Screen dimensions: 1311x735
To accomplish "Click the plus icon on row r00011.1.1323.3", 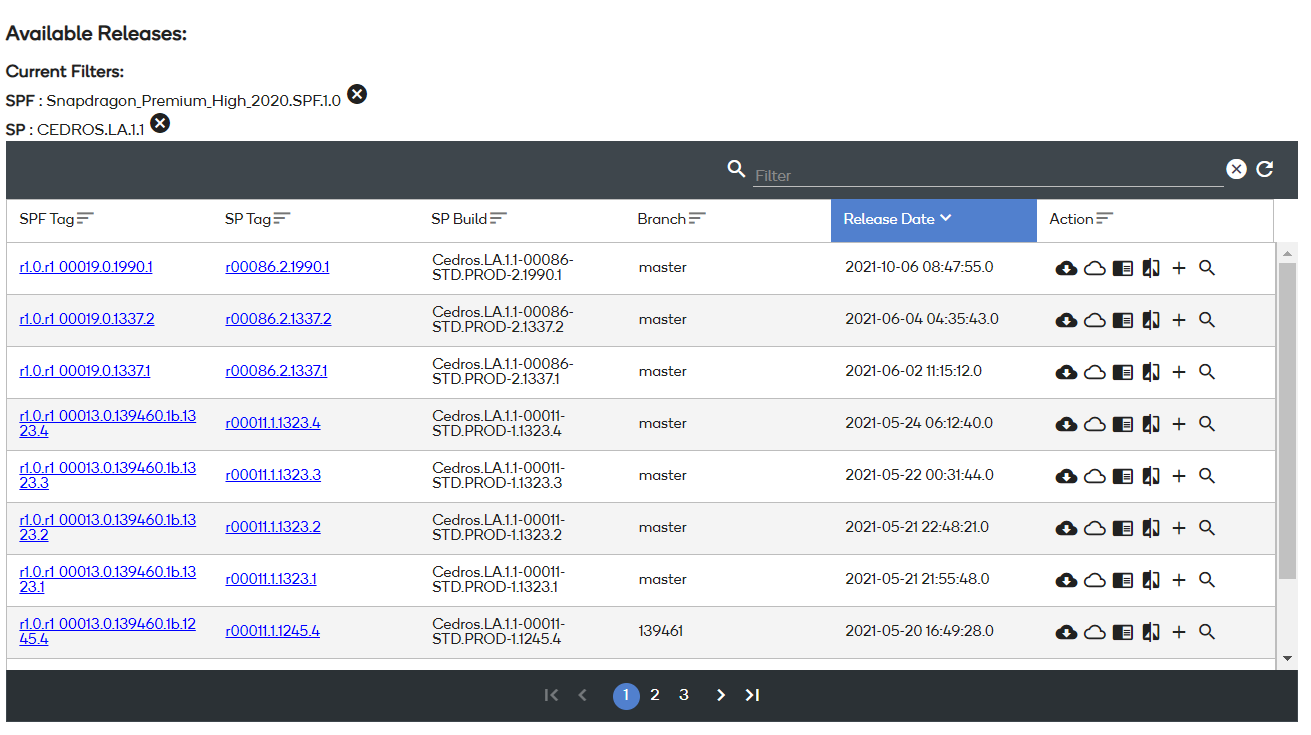I will tap(1179, 476).
